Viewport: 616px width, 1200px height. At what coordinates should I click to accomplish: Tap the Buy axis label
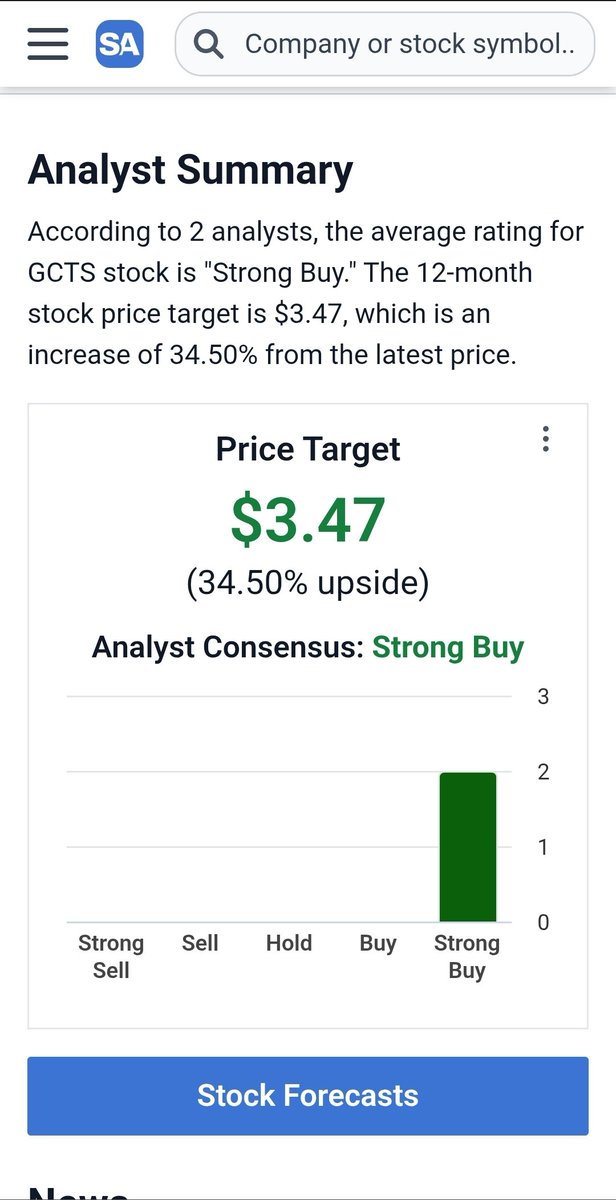coord(378,943)
